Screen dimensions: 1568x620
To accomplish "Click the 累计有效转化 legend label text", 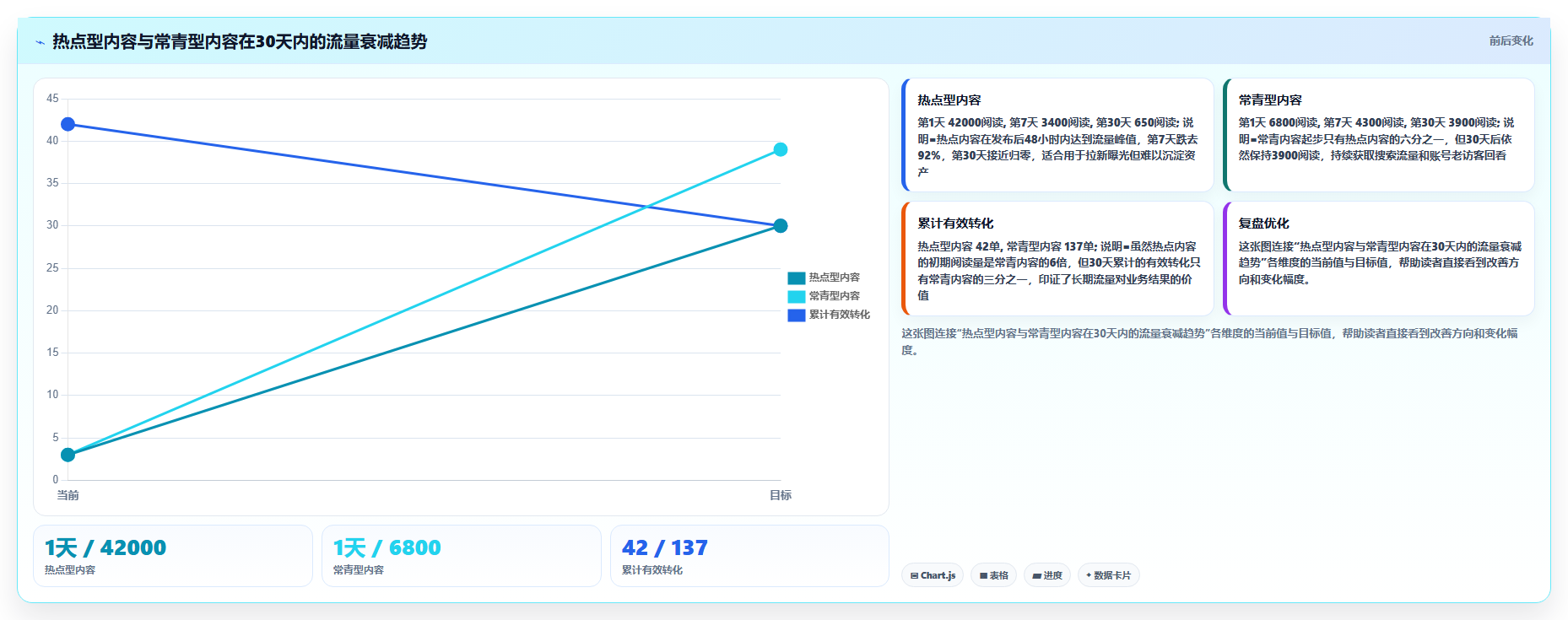I will click(x=840, y=315).
